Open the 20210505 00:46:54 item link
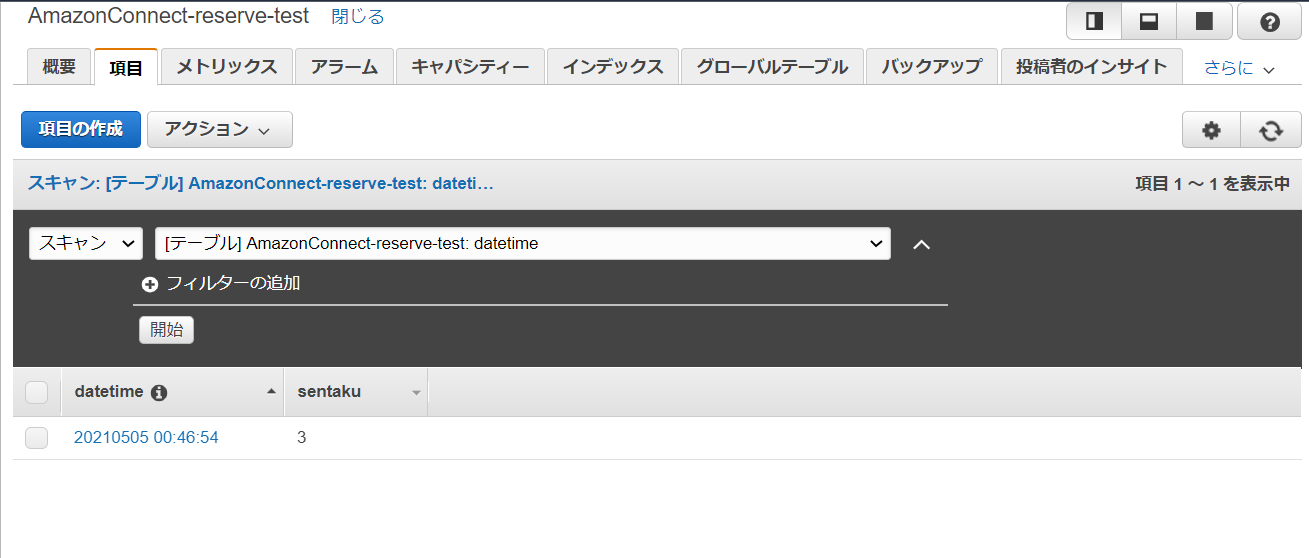 pyautogui.click(x=146, y=438)
